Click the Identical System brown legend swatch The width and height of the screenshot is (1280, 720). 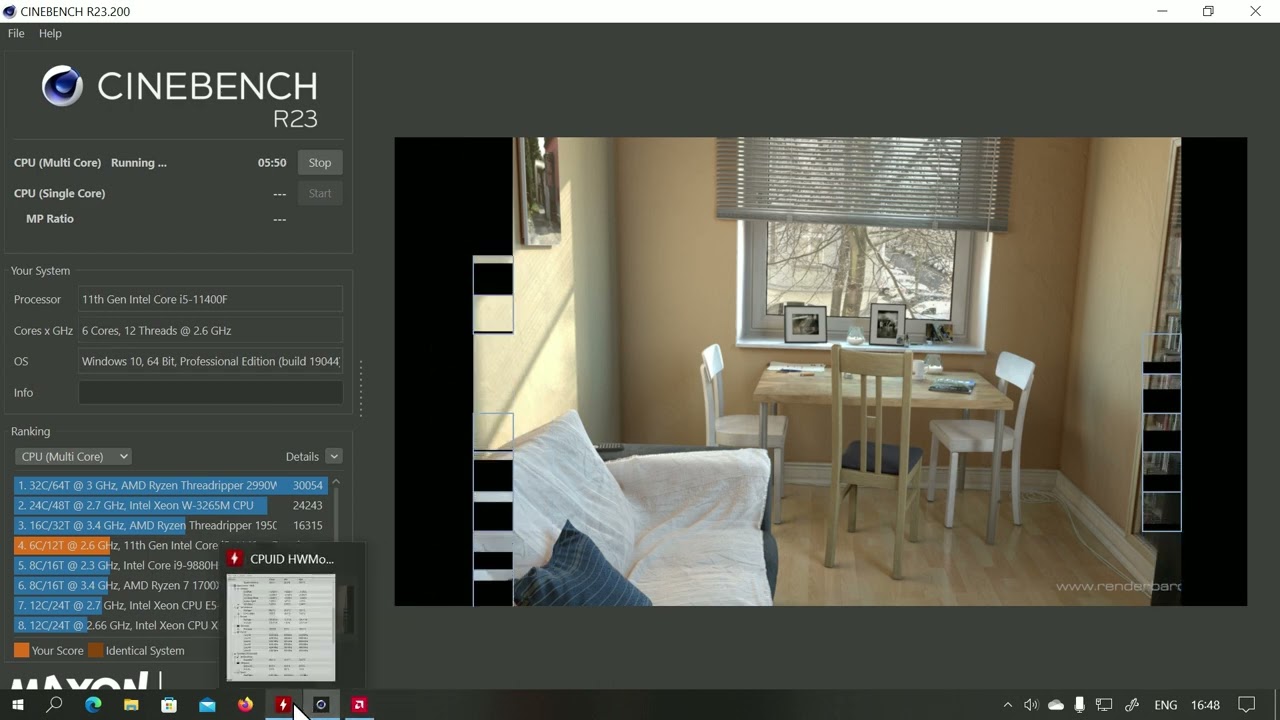coord(95,650)
